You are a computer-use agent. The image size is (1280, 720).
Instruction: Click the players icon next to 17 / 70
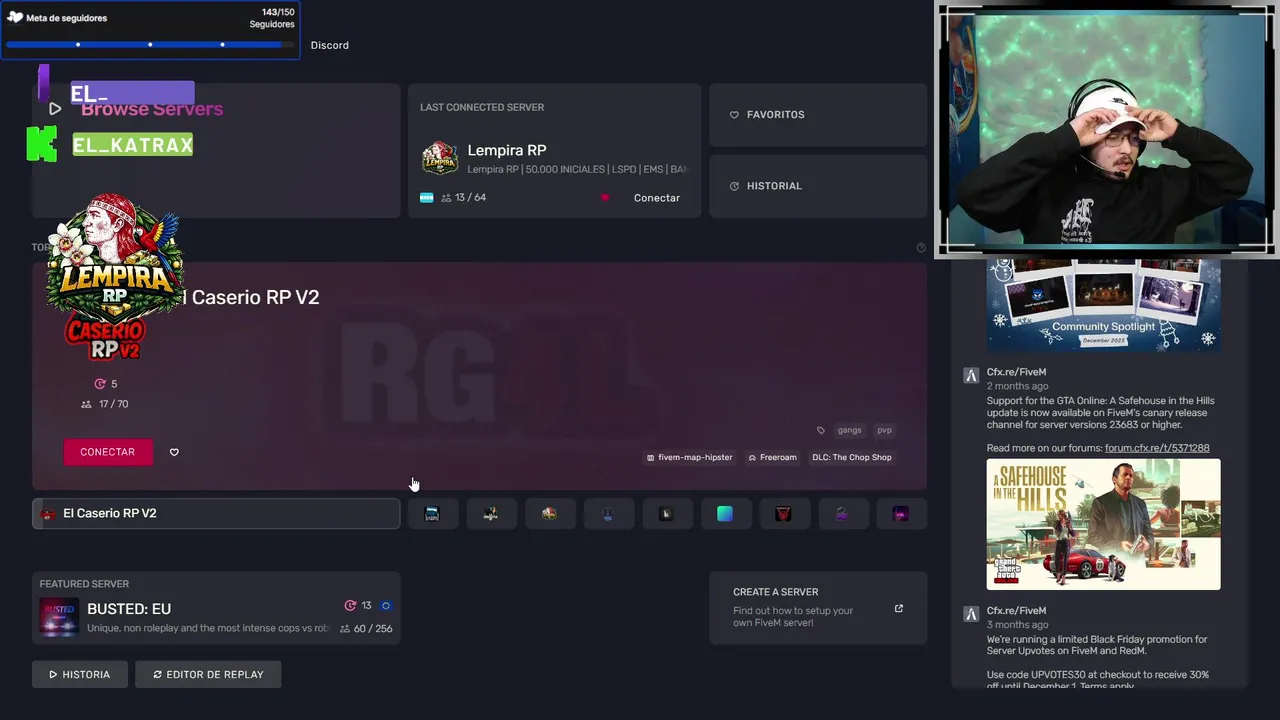coord(86,404)
